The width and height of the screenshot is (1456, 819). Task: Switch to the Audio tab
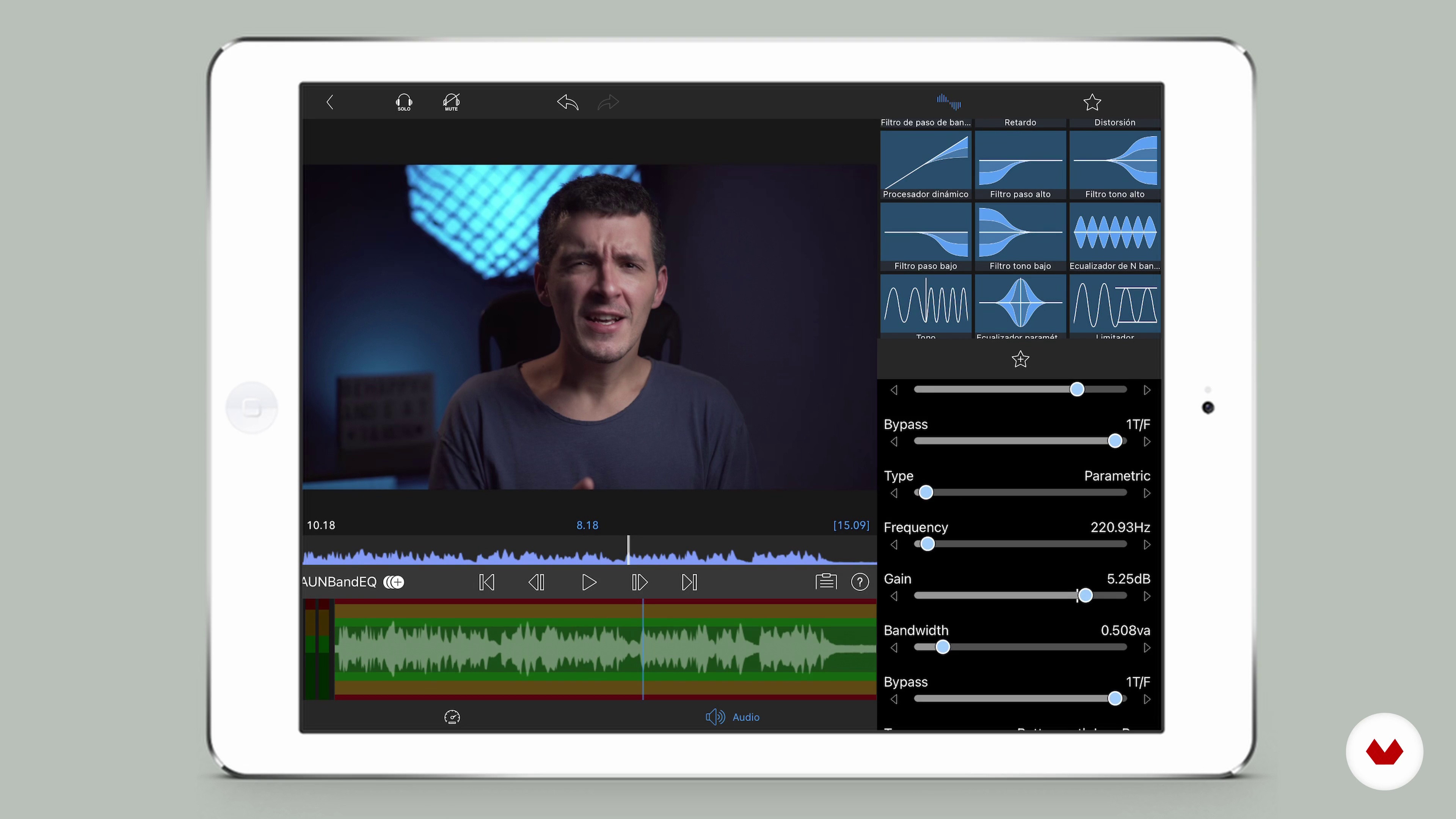[x=733, y=717]
